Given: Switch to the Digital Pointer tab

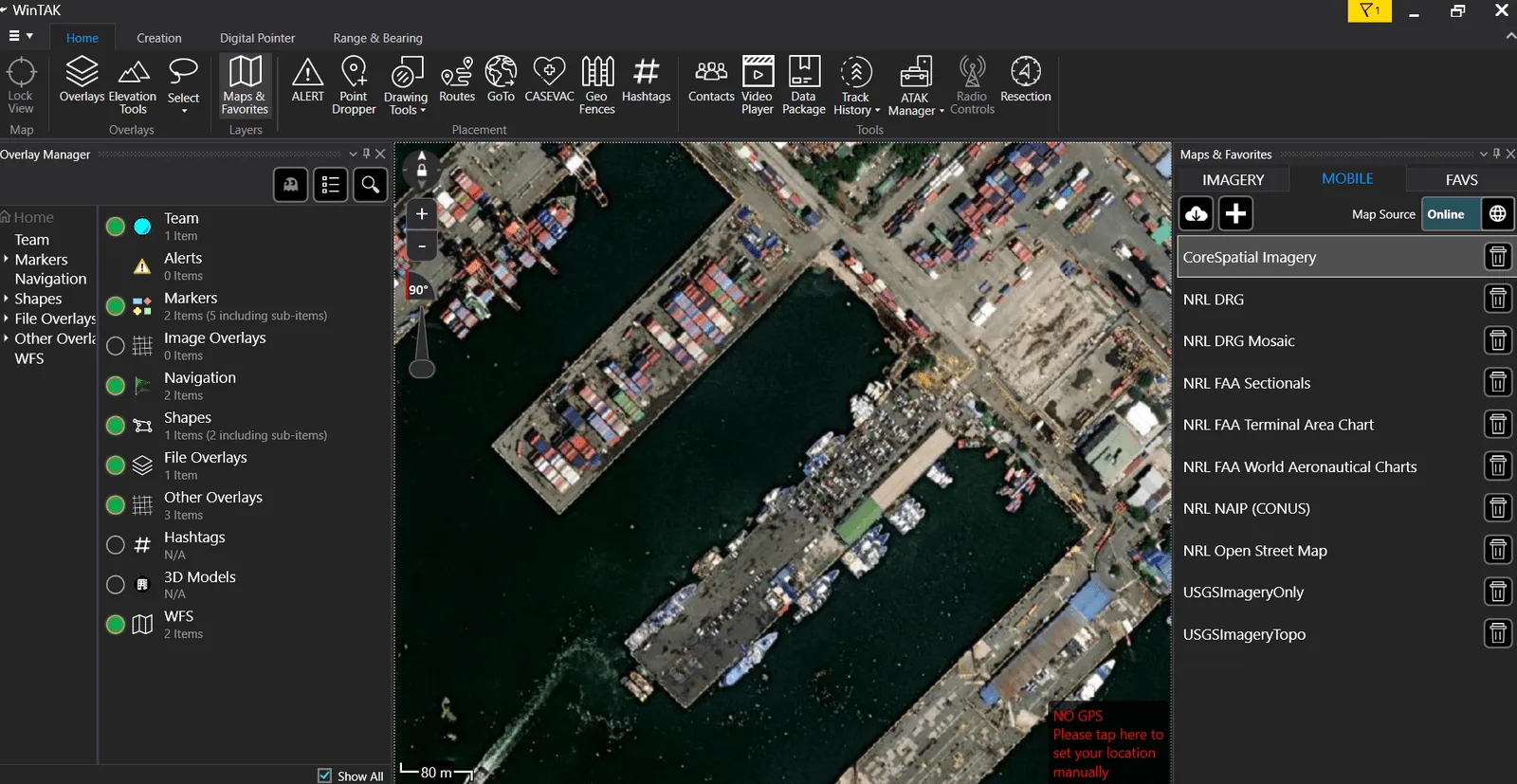Looking at the screenshot, I should point(257,38).
